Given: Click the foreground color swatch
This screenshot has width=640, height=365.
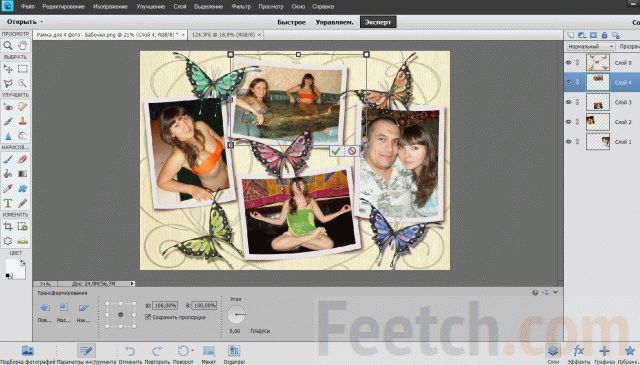Looking at the screenshot, I should click(15, 268).
